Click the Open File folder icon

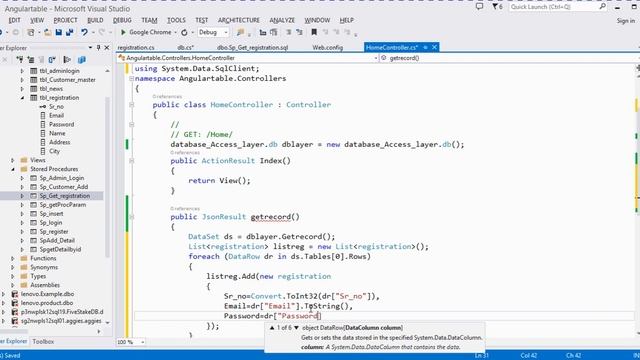pyautogui.click(x=48, y=32)
